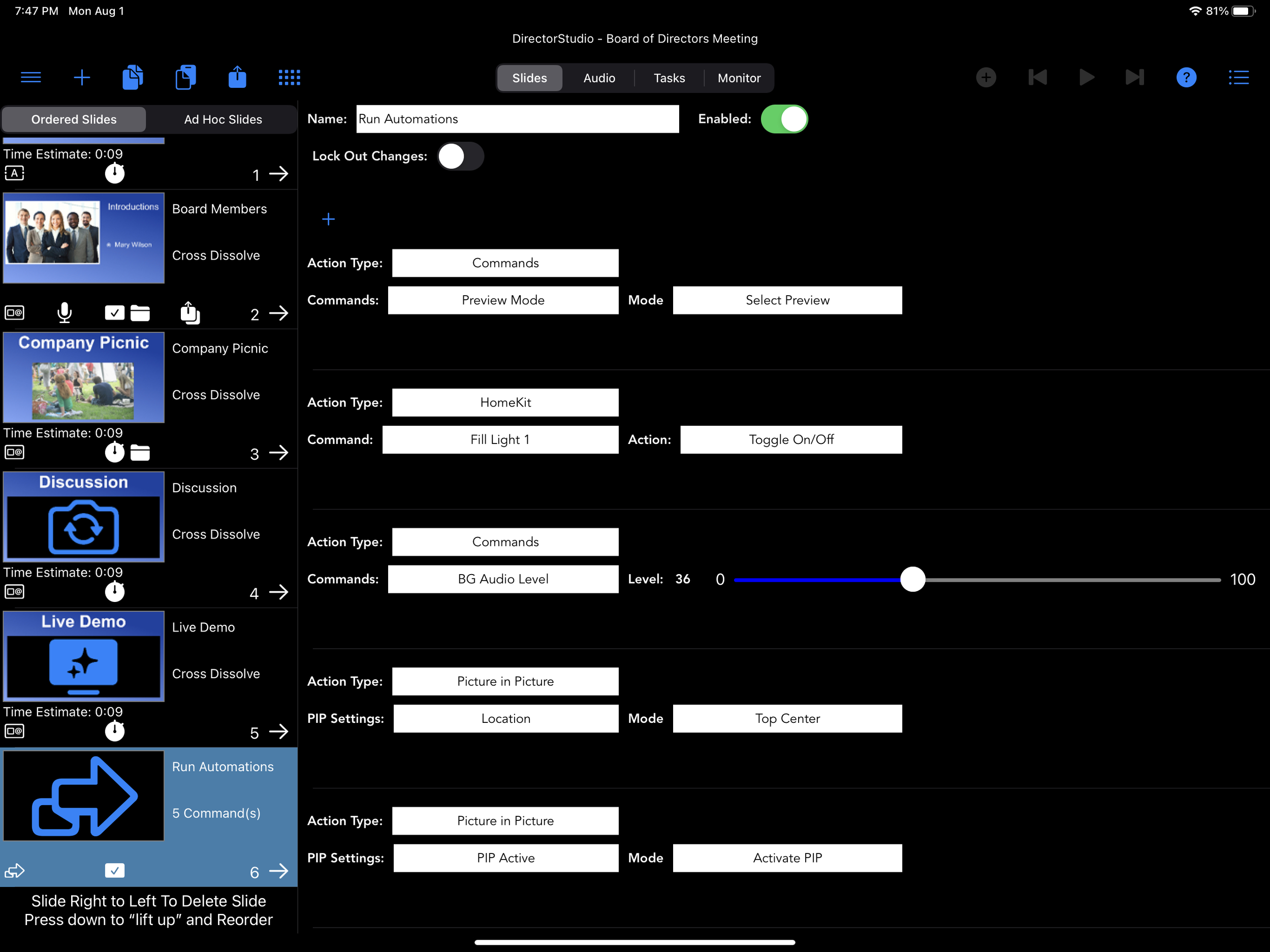The image size is (1270, 952).
Task: Click the Name field with Run Automations
Action: pos(517,119)
